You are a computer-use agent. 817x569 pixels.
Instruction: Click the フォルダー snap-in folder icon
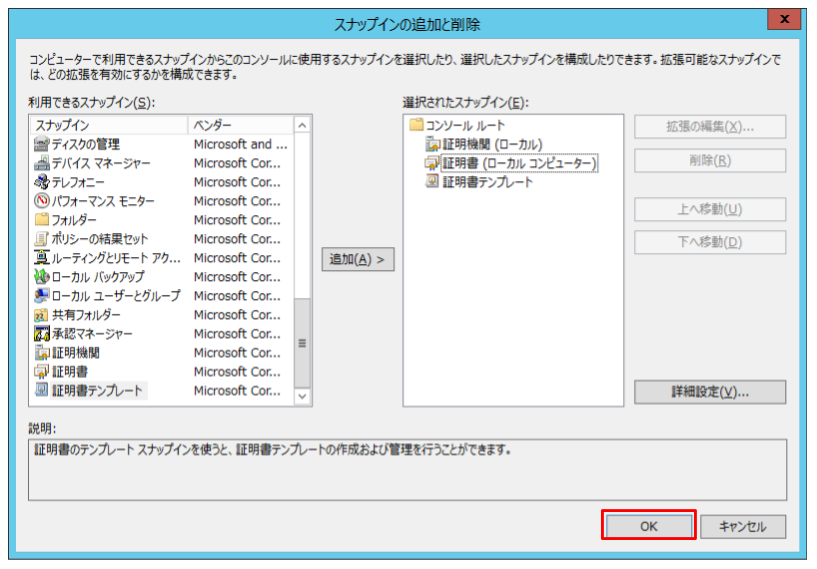(42, 219)
